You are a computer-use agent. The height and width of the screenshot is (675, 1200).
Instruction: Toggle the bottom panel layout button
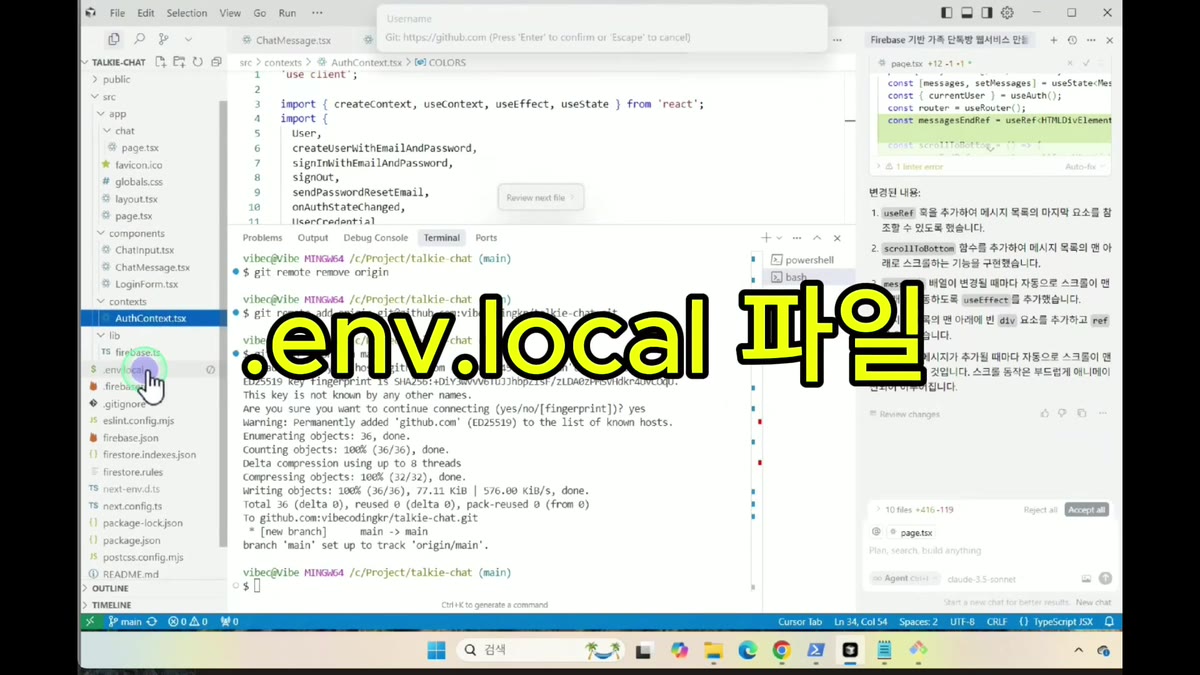click(x=967, y=13)
